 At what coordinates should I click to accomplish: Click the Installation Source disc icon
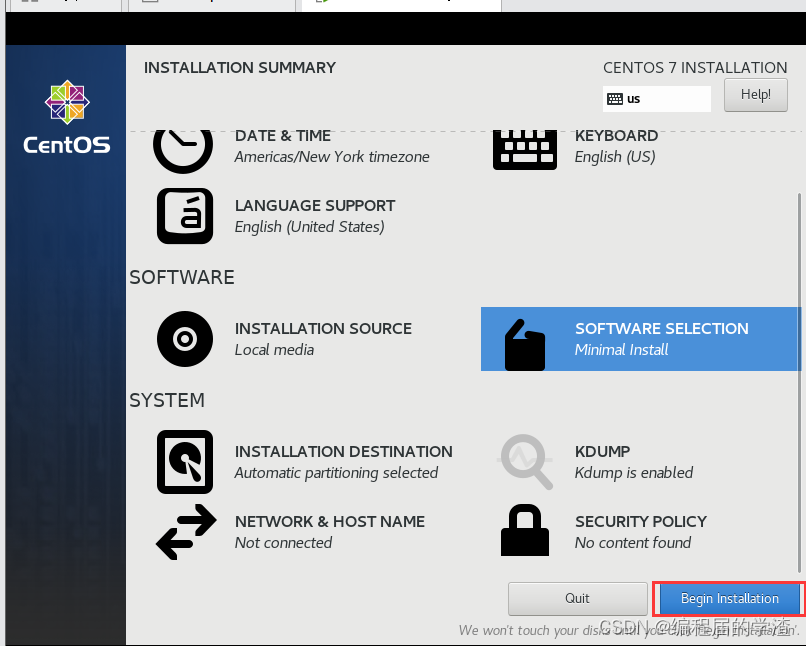pyautogui.click(x=185, y=339)
